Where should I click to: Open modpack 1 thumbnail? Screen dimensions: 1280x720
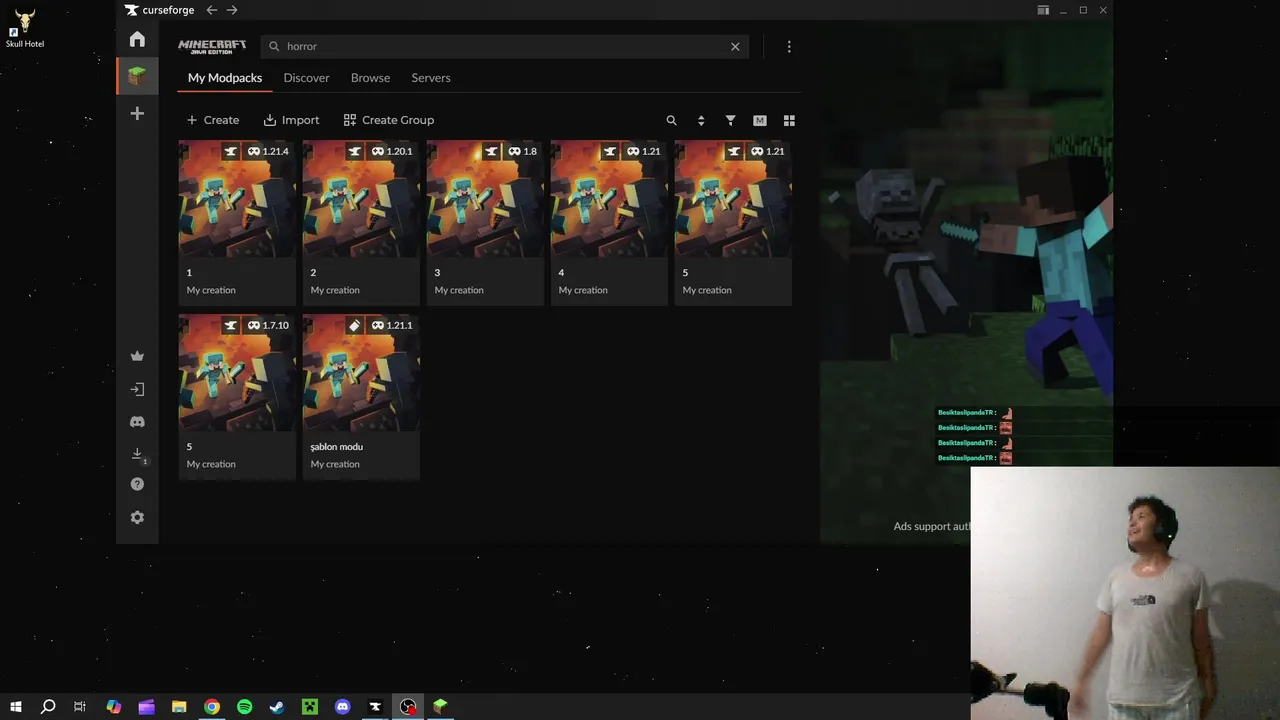(237, 199)
